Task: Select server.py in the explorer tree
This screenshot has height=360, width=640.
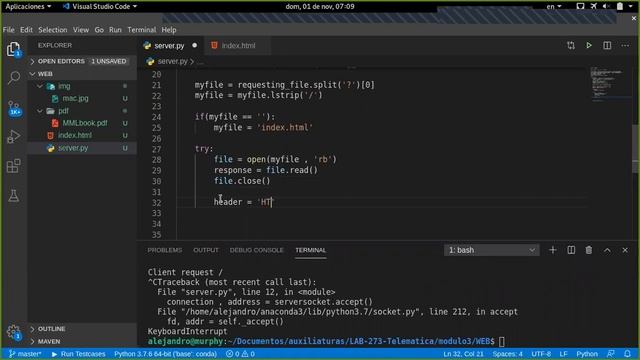Action: [x=82, y=148]
